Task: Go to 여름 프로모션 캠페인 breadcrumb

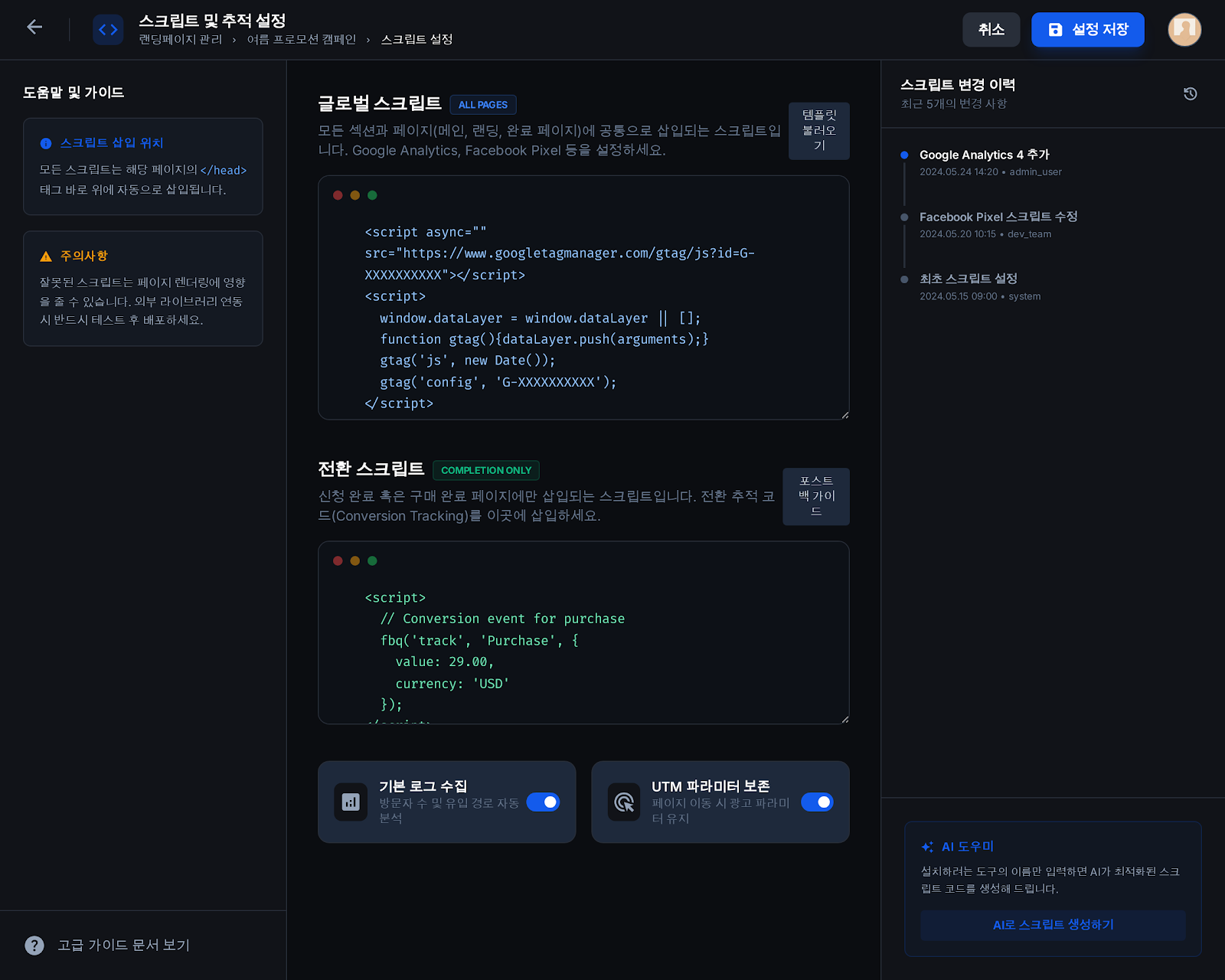Action: 301,40
